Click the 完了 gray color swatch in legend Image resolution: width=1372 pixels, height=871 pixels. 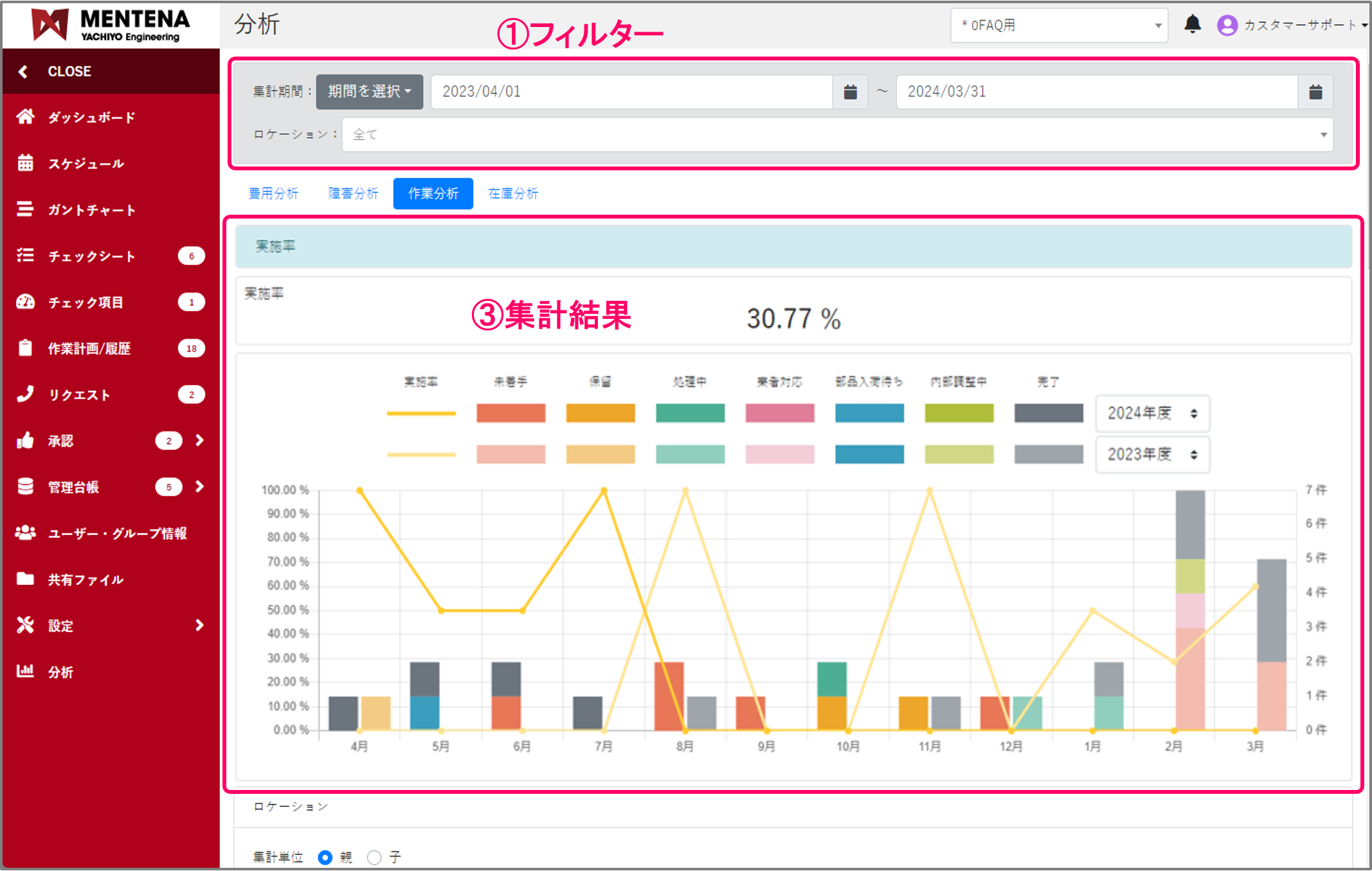pyautogui.click(x=1048, y=413)
